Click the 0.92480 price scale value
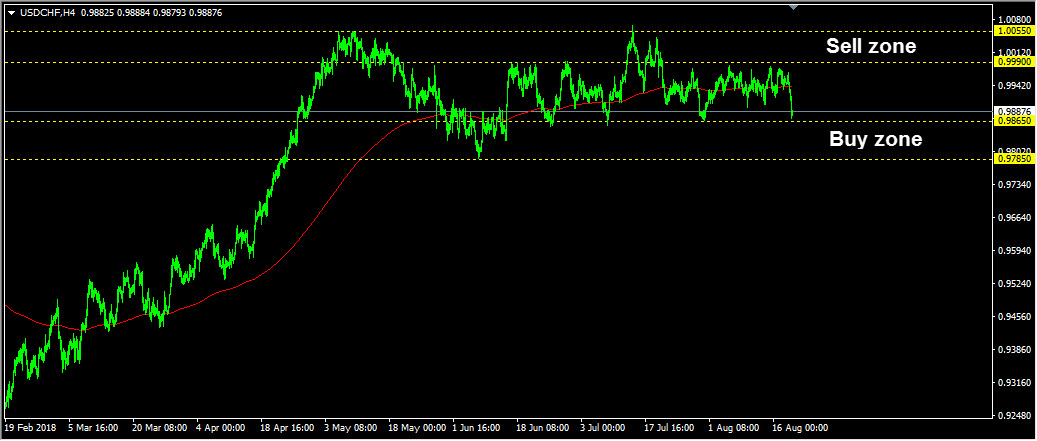 1015,415
